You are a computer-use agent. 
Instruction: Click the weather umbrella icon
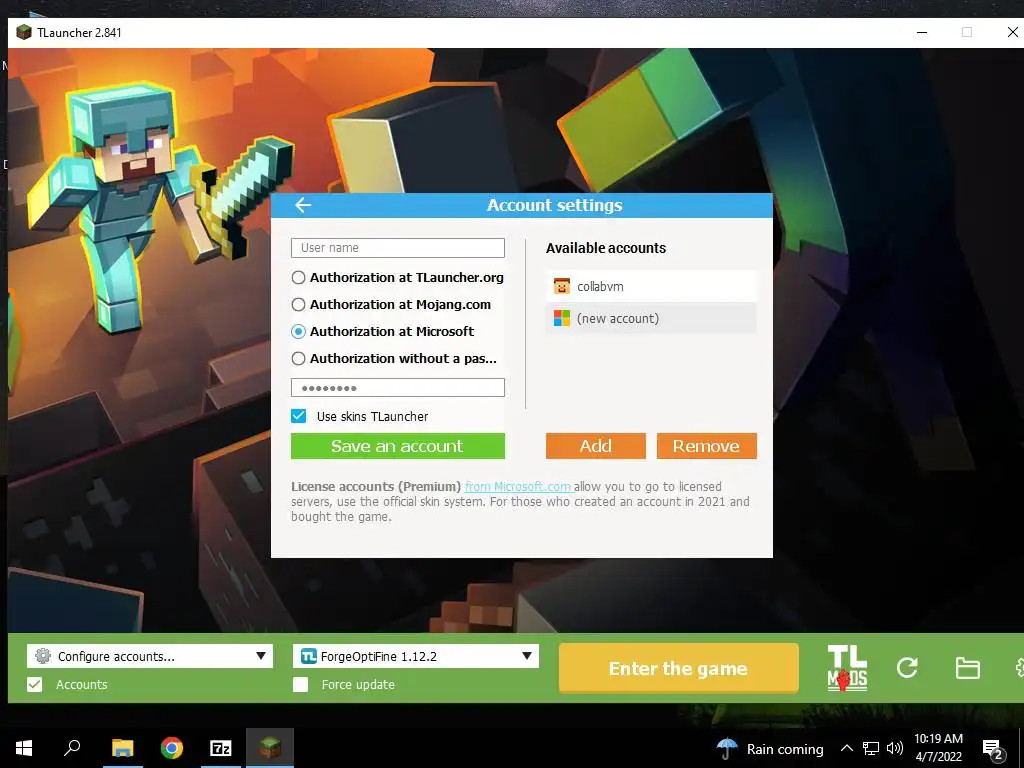point(727,748)
